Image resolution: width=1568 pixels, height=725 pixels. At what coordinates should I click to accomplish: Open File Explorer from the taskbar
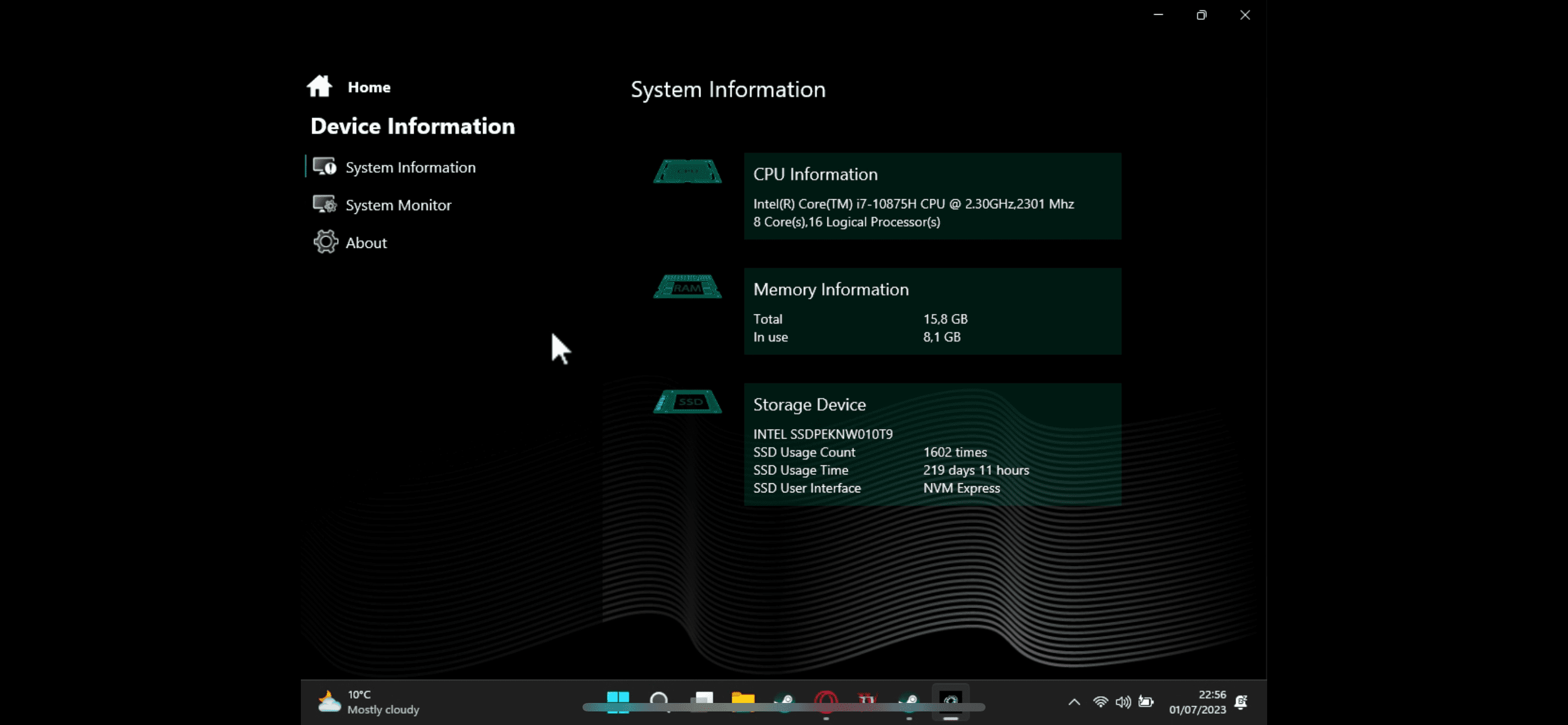click(743, 702)
